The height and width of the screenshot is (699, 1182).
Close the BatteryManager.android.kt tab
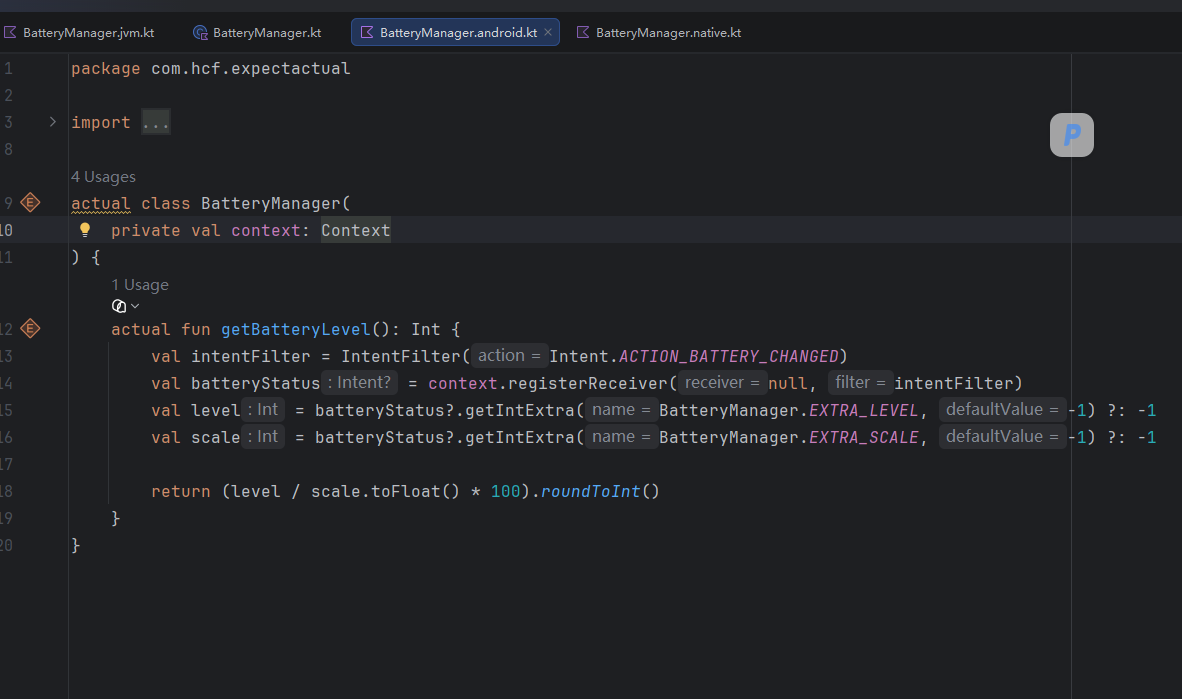pos(548,32)
